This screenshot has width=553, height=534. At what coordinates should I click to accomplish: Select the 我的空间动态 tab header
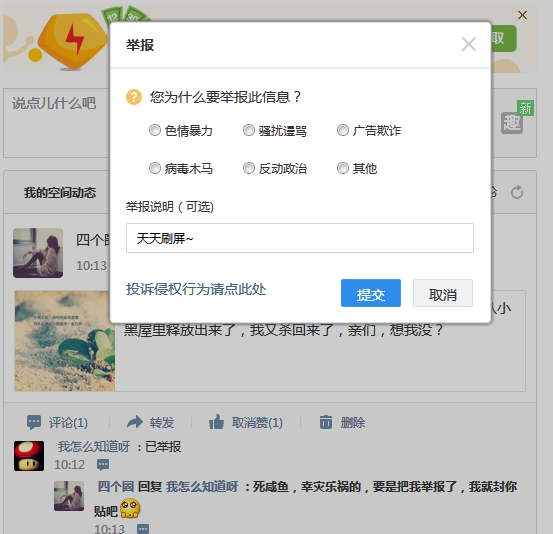[60, 193]
